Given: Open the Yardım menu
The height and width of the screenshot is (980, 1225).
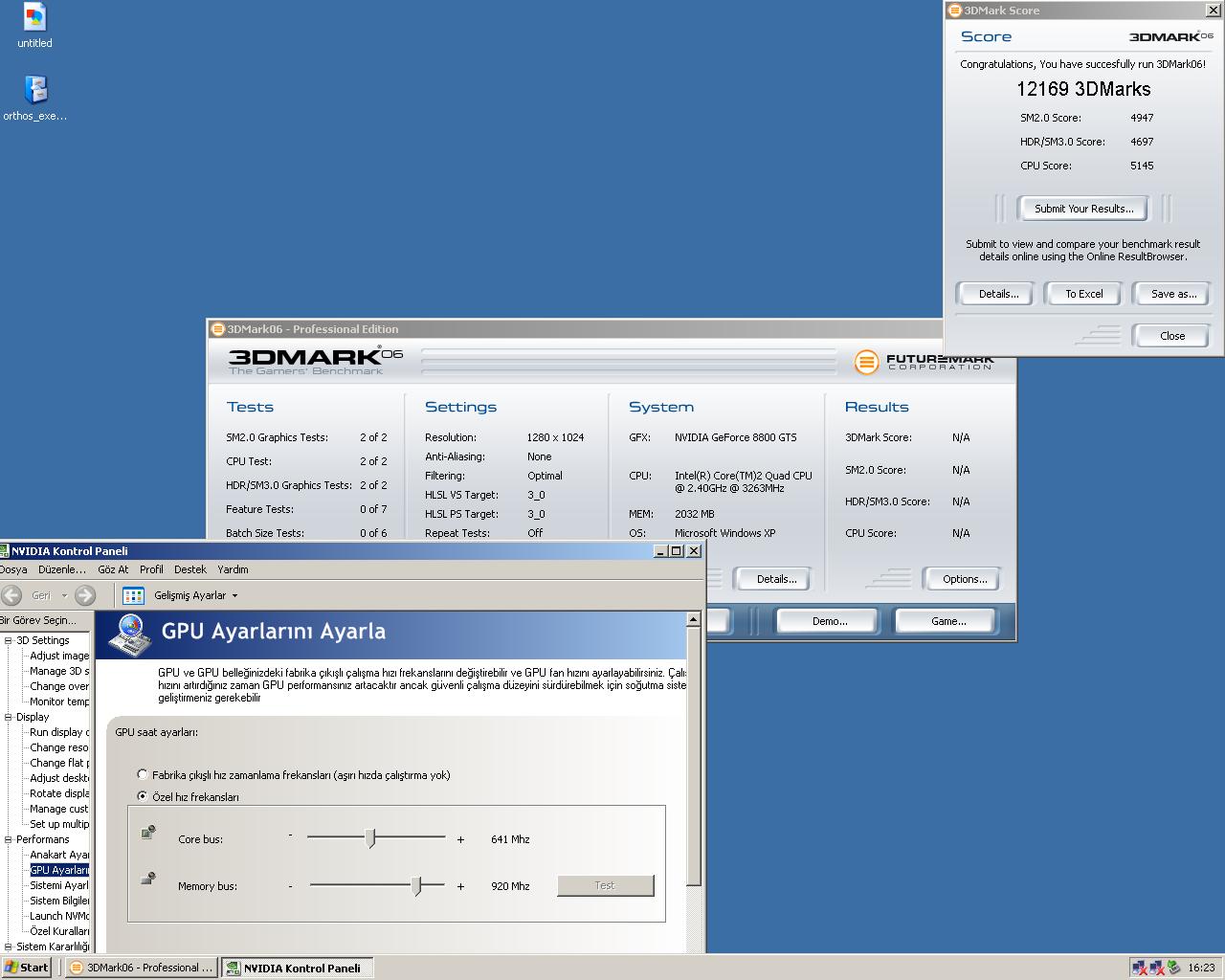Looking at the screenshot, I should point(233,569).
